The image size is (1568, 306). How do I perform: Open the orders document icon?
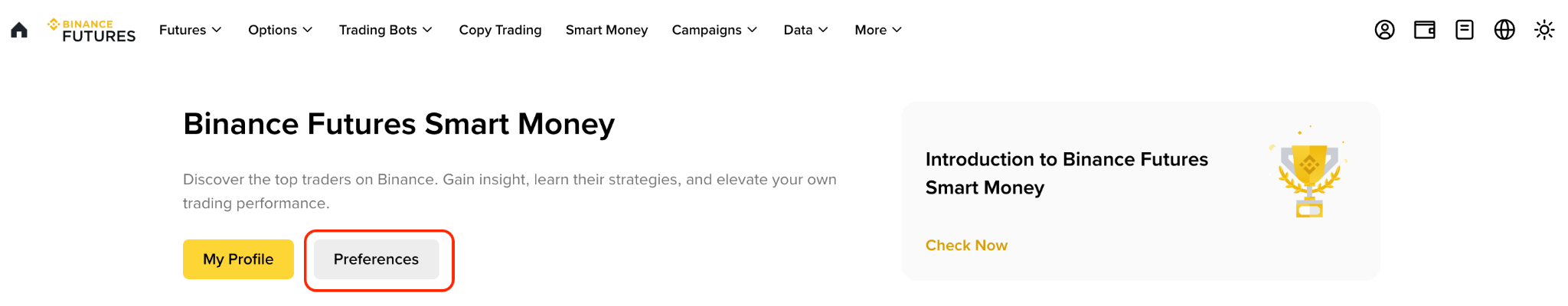click(1464, 30)
